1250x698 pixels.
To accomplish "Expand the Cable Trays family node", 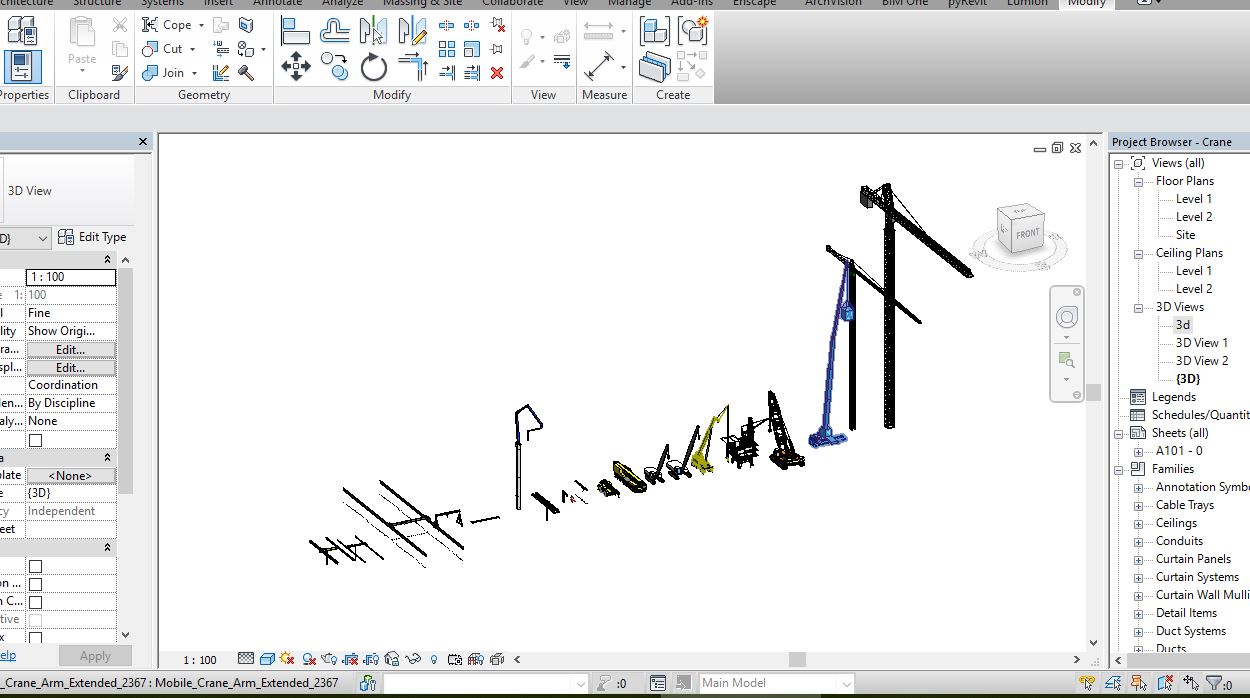I will (x=1138, y=506).
